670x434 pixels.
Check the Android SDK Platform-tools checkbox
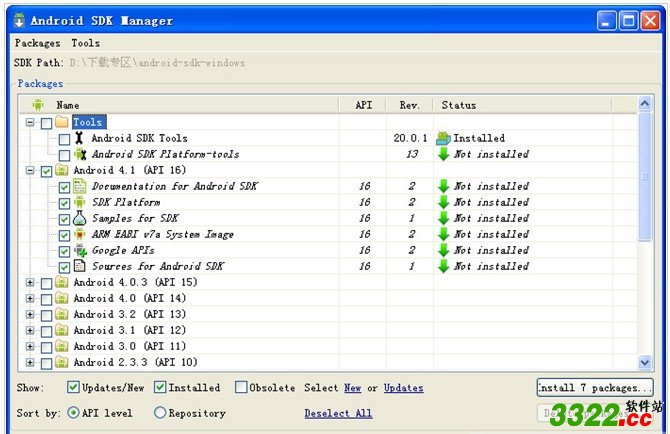[64, 155]
